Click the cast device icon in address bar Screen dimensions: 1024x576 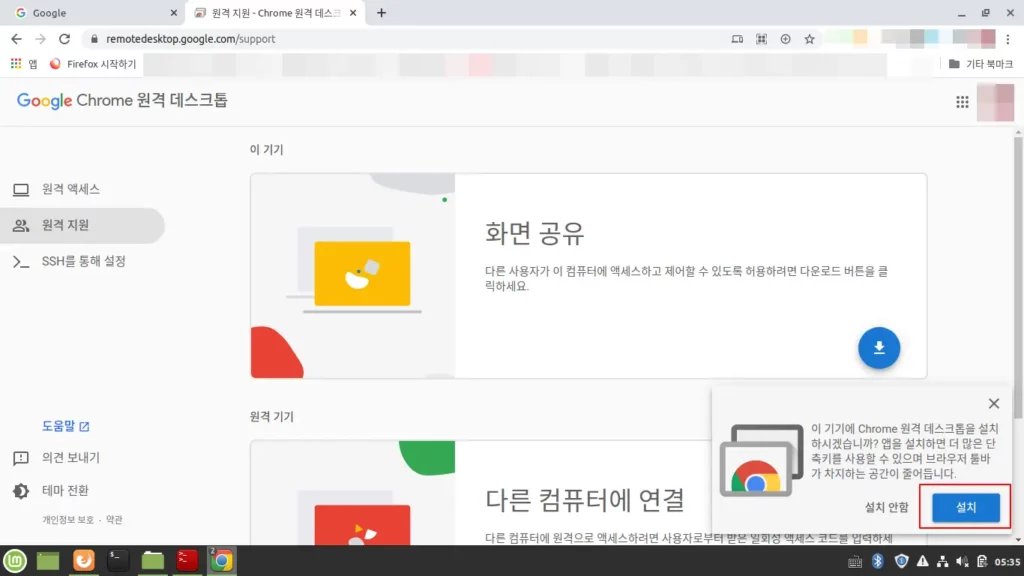737,39
